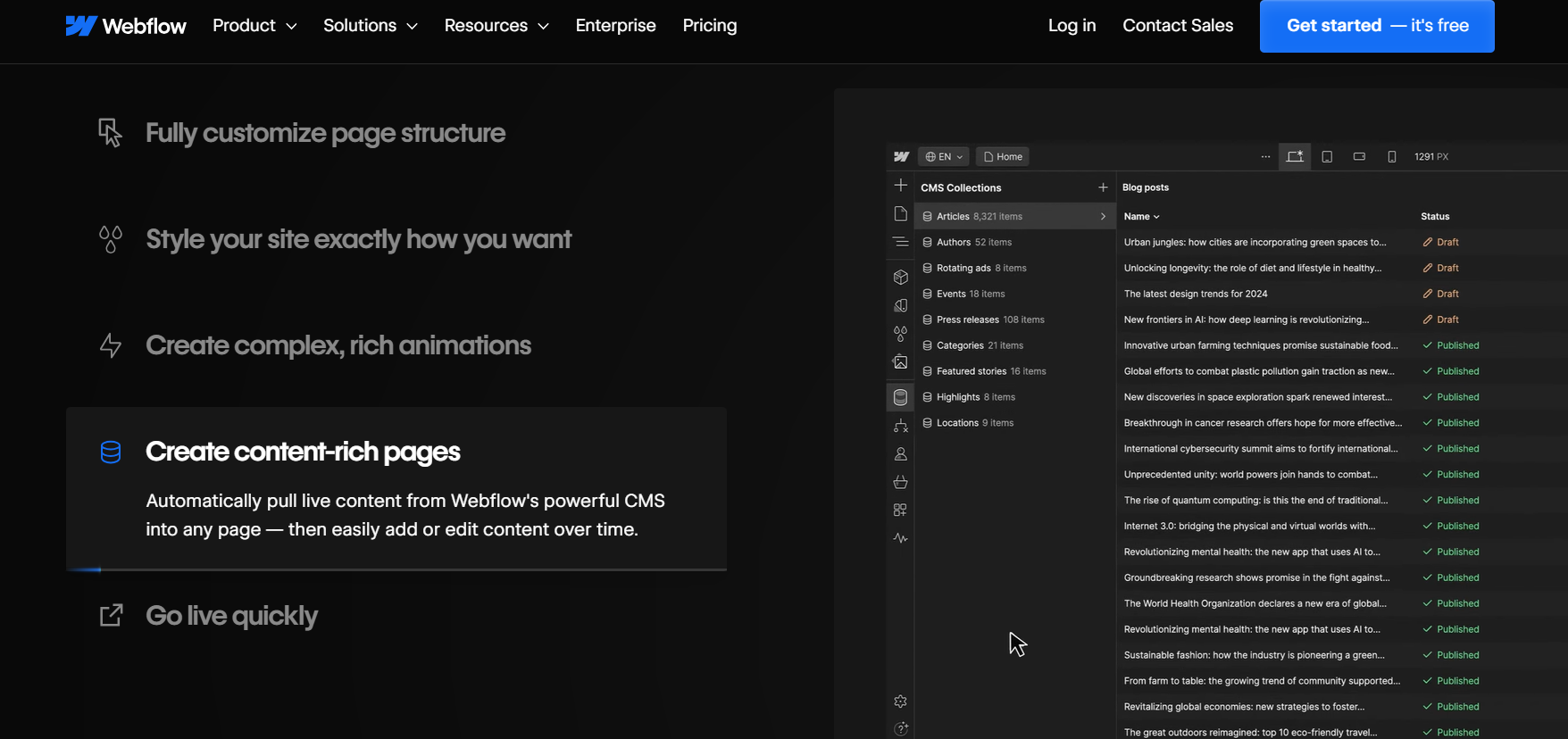Click the Log in link

point(1072,26)
